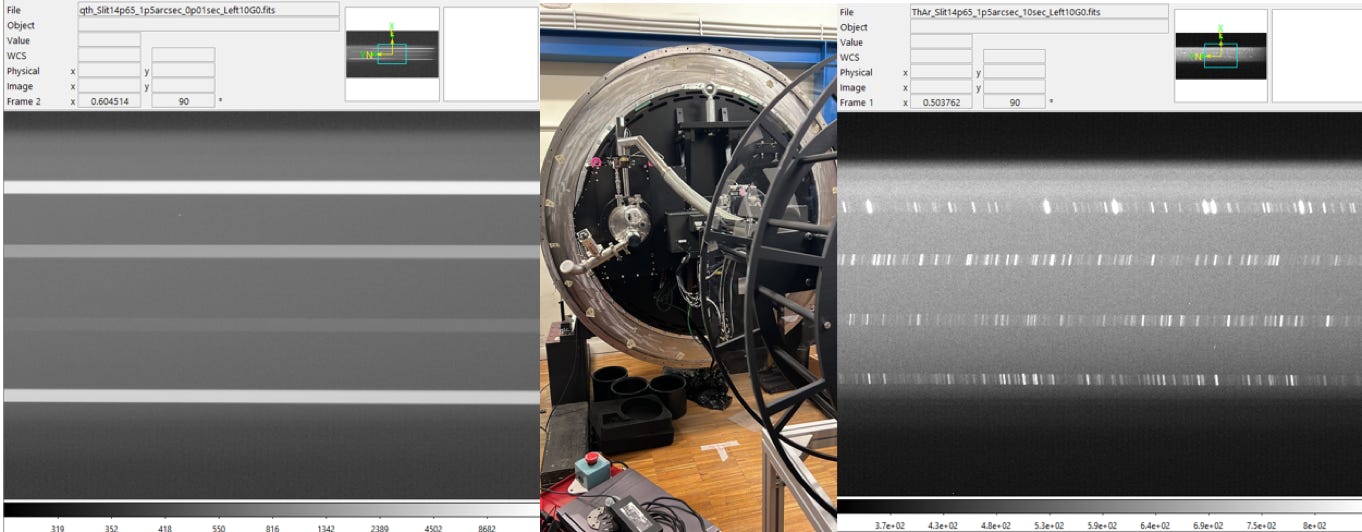Image resolution: width=1362 pixels, height=532 pixels.
Task: Select the Object field in the qth window
Action: (x=208, y=25)
